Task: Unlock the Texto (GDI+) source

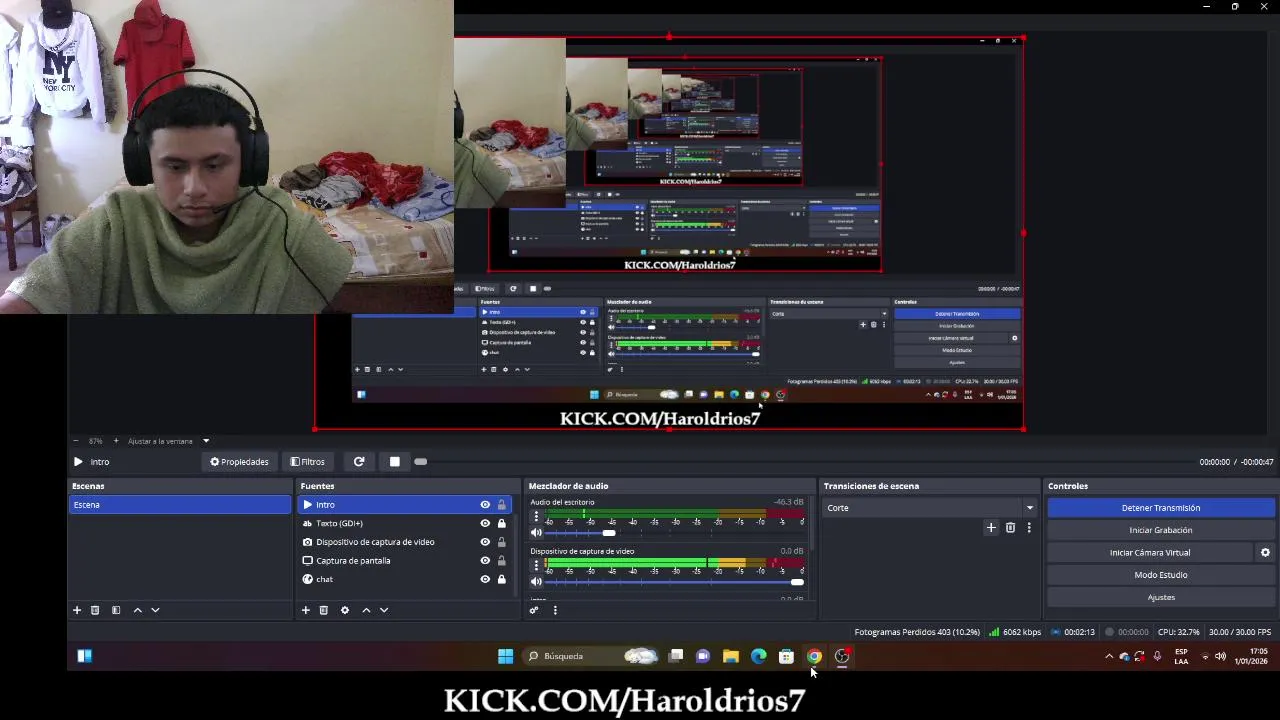Action: (502, 523)
